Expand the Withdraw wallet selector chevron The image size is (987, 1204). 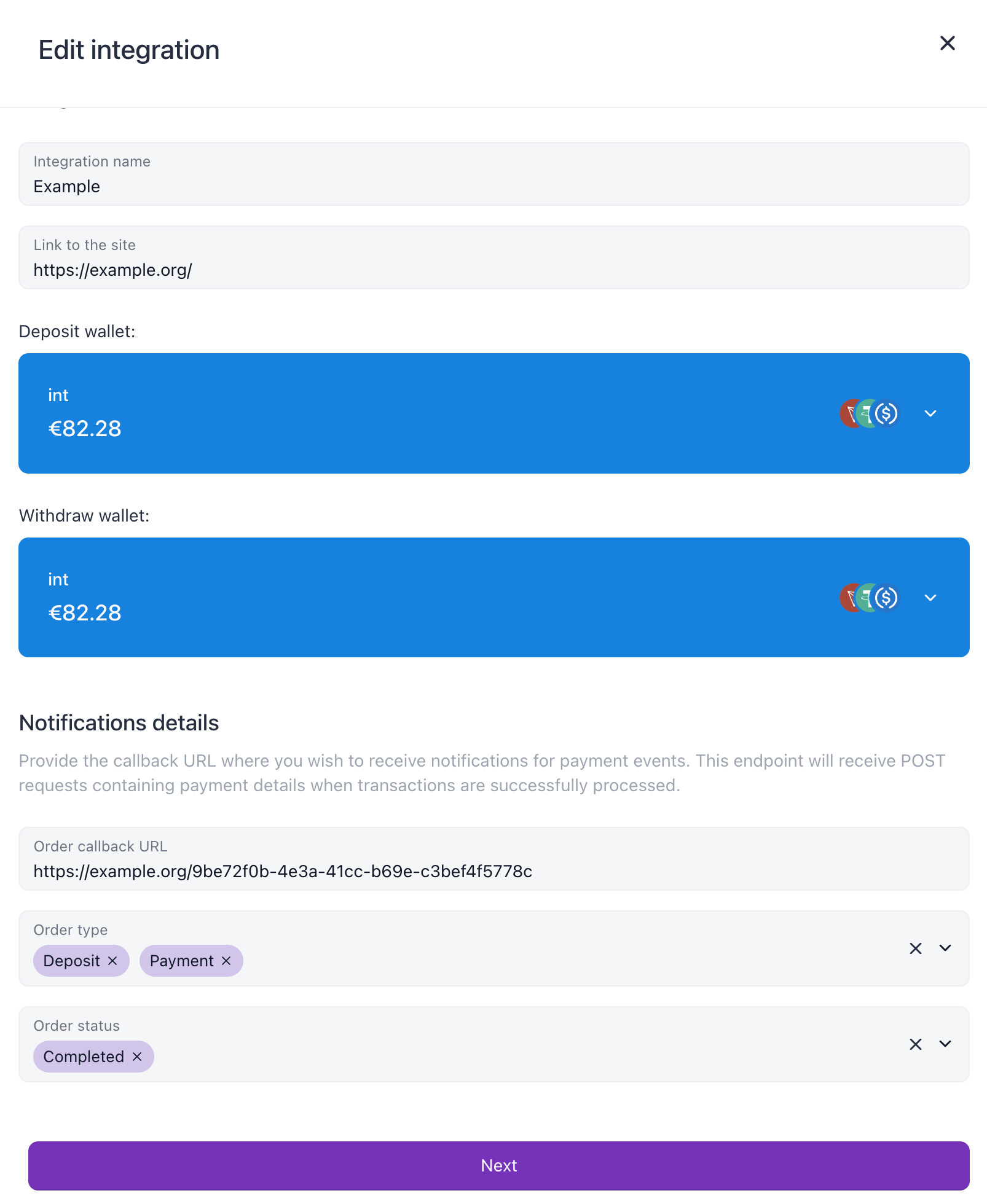930,598
